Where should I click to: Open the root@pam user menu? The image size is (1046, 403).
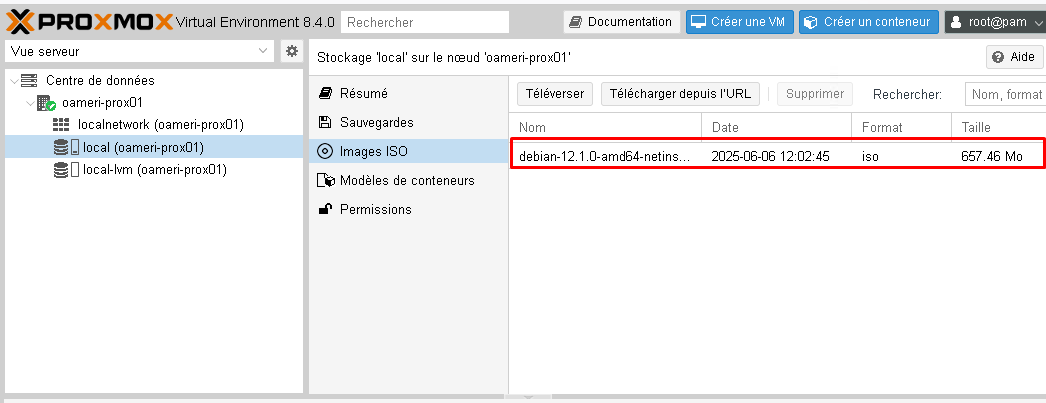pyautogui.click(x=995, y=22)
